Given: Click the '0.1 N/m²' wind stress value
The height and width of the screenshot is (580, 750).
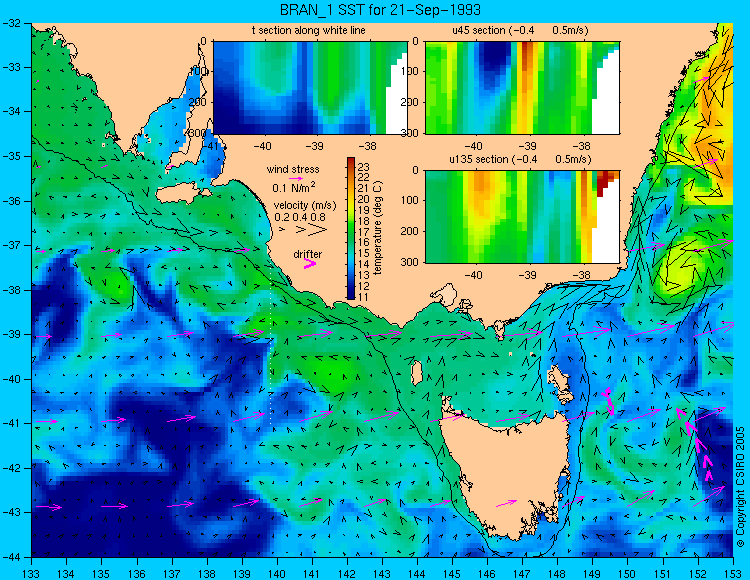Looking at the screenshot, I should tap(294, 187).
